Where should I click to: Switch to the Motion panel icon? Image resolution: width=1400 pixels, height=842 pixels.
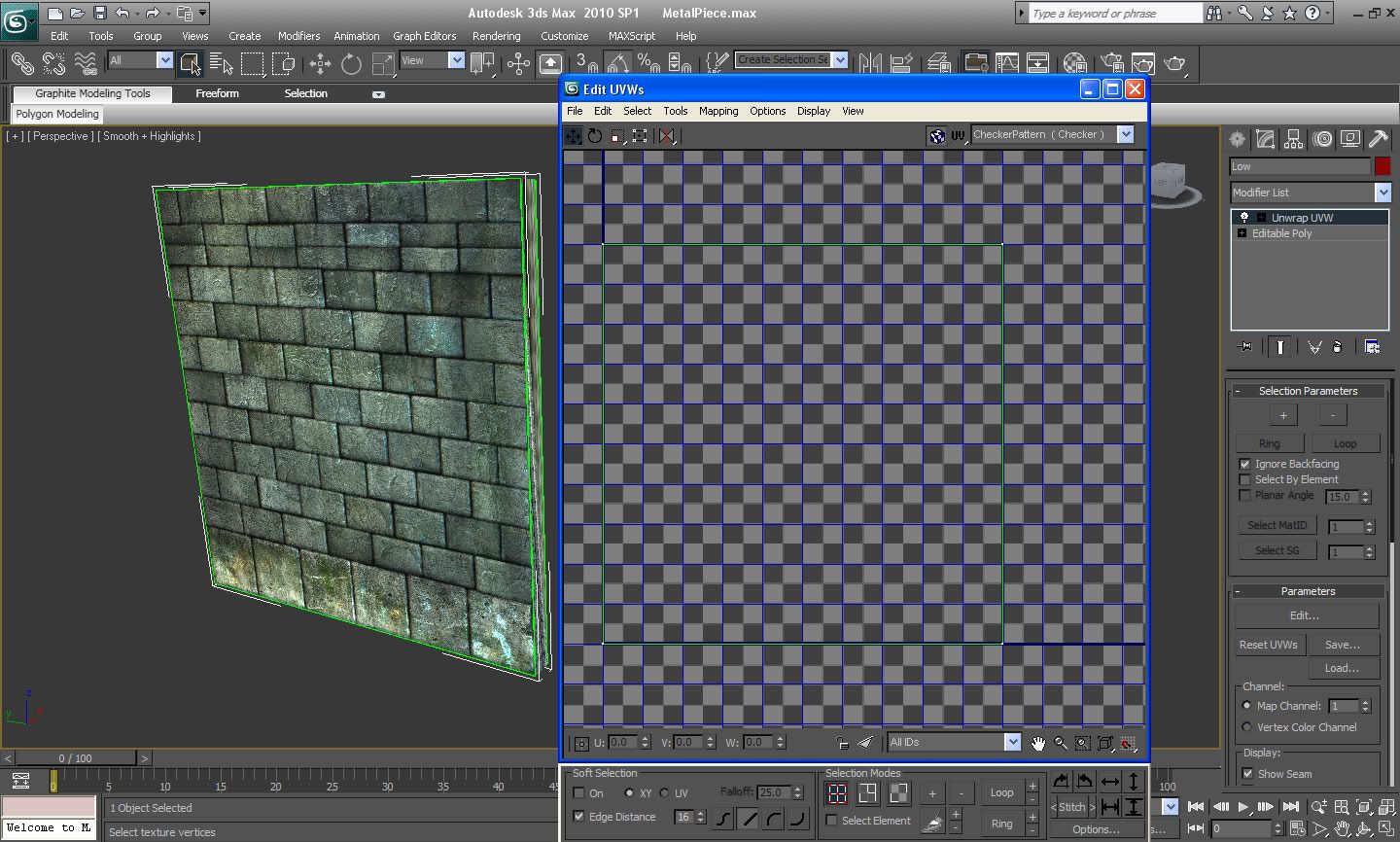pos(1322,139)
